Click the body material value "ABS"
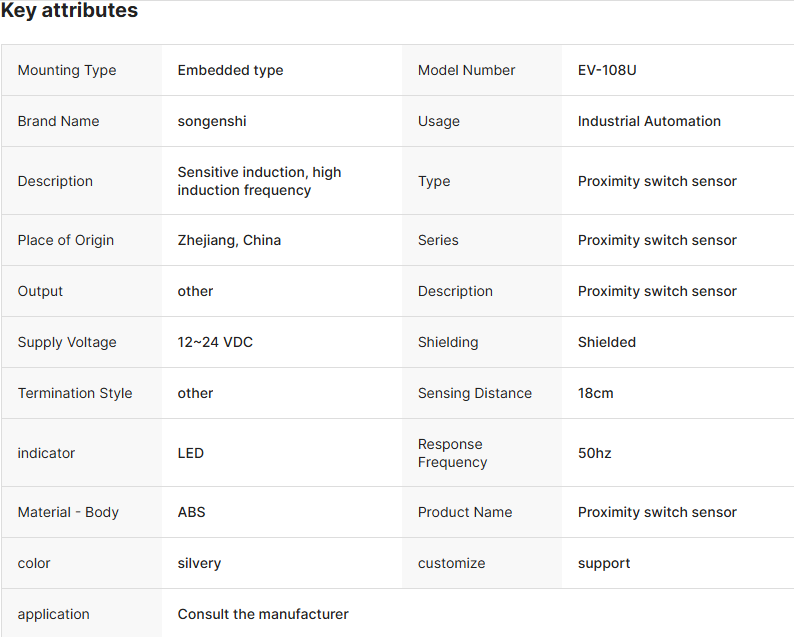794x637 pixels. [191, 512]
